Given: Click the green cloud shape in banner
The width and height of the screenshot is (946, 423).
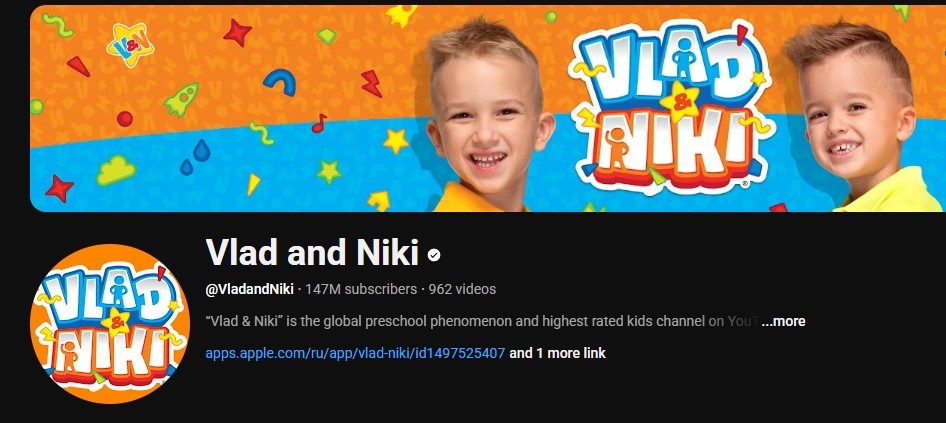Looking at the screenshot, I should pos(116,170).
